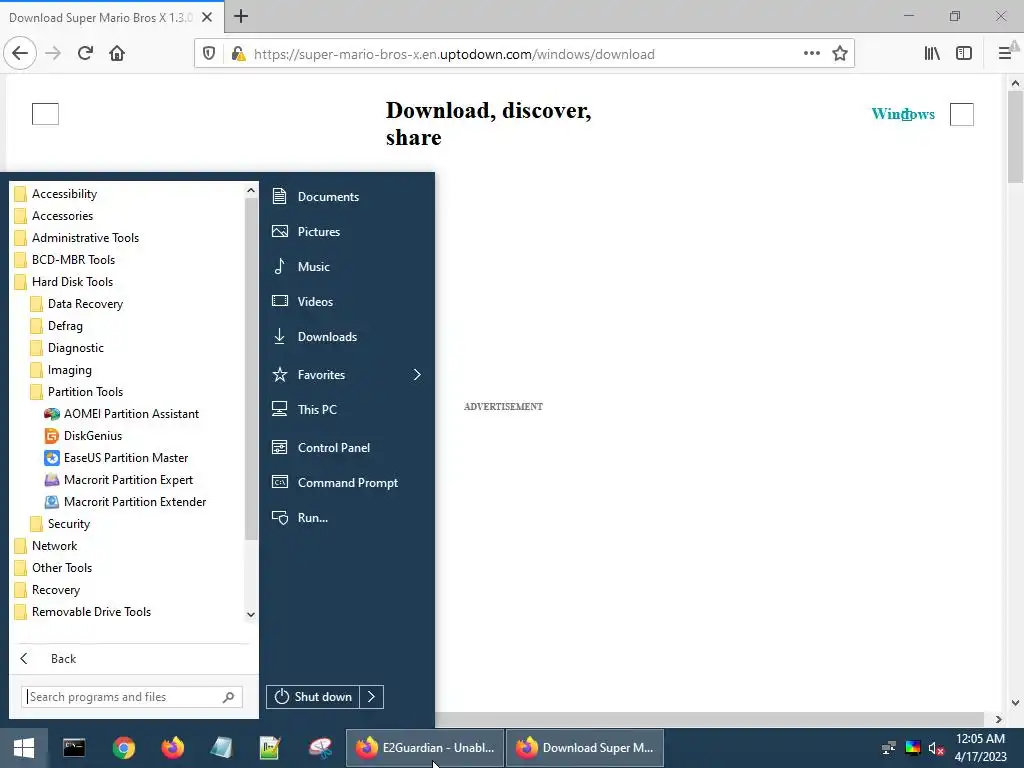Open the BCD-MBR Tools folder

pos(65,260)
